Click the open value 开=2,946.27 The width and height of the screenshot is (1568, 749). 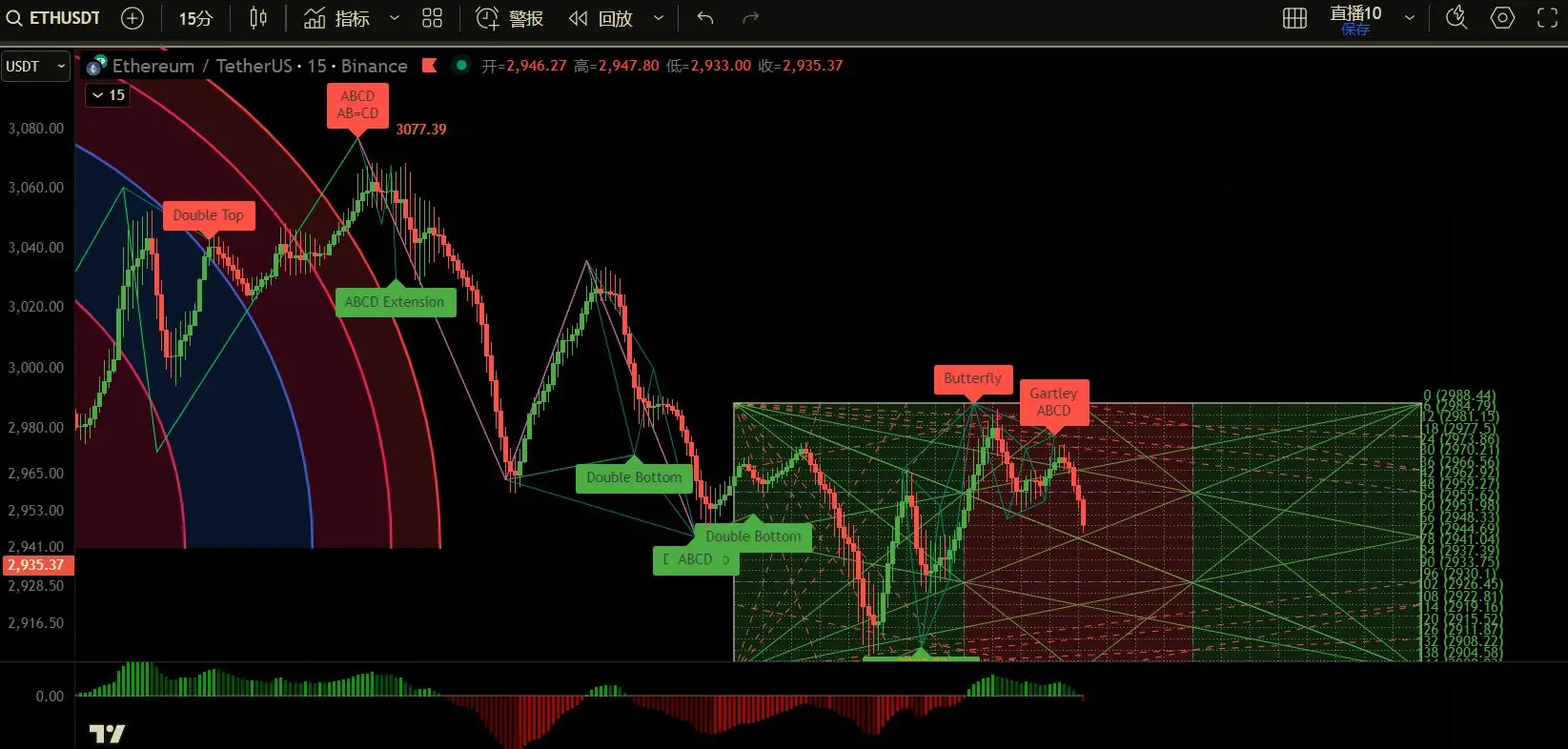click(x=523, y=66)
